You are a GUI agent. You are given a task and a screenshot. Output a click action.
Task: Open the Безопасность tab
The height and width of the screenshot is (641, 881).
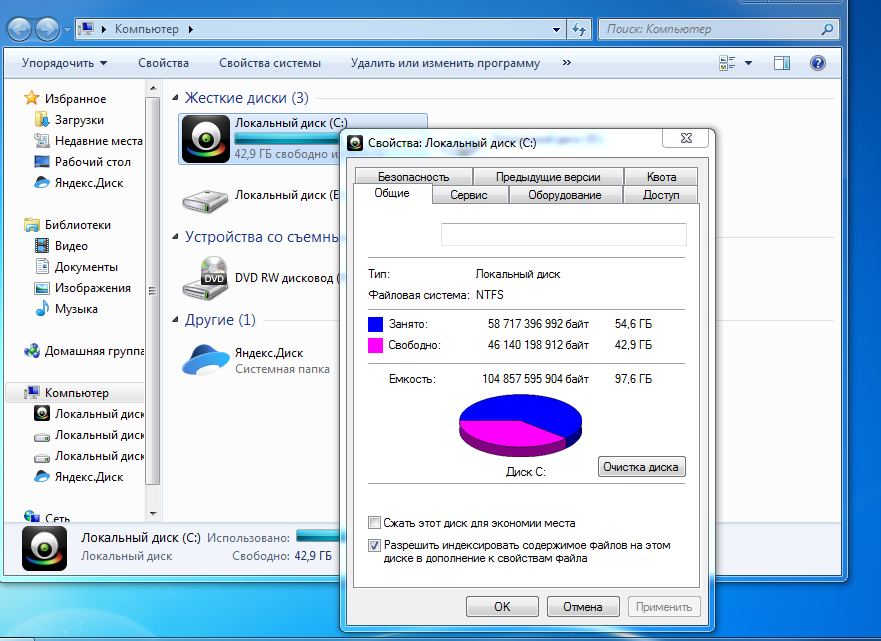point(413,177)
